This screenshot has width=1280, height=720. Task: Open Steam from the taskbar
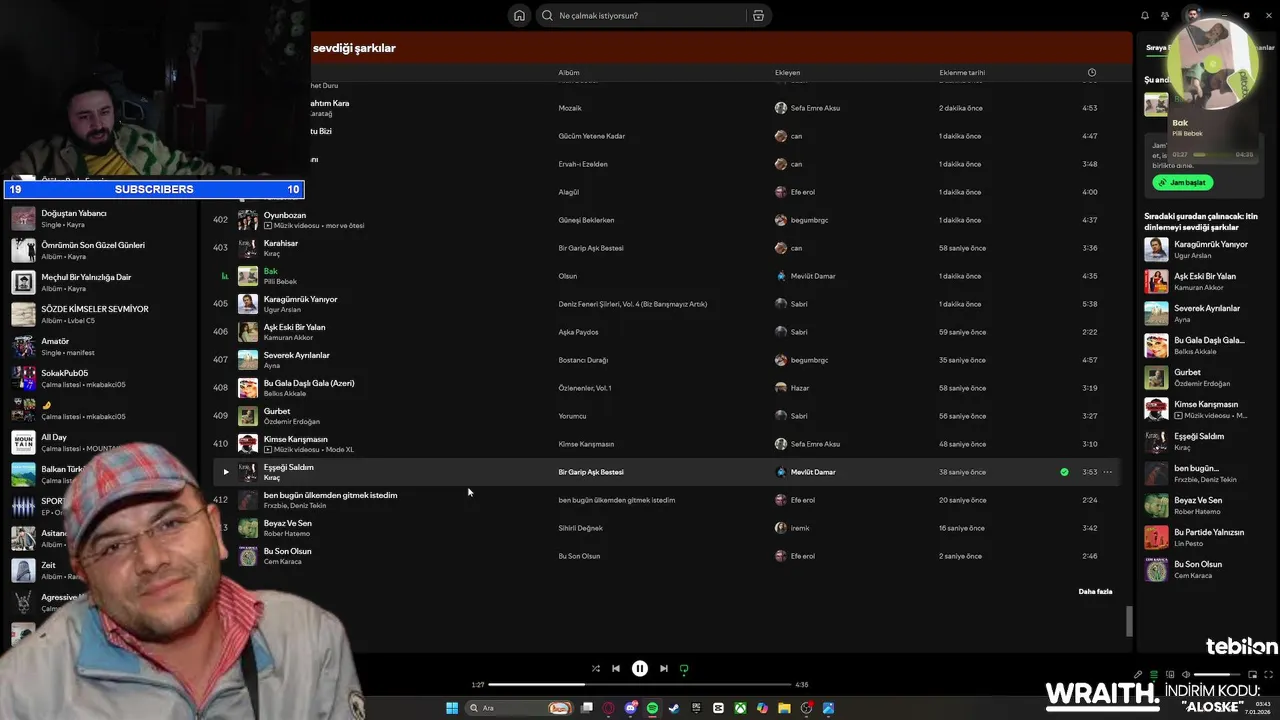point(674,708)
